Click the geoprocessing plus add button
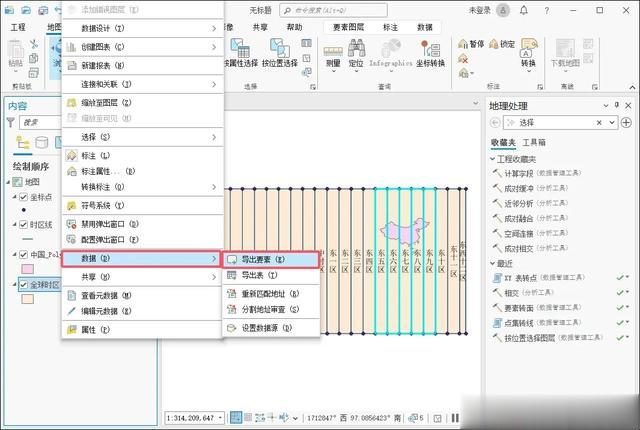This screenshot has height=430, width=640. pyautogui.click(x=626, y=122)
